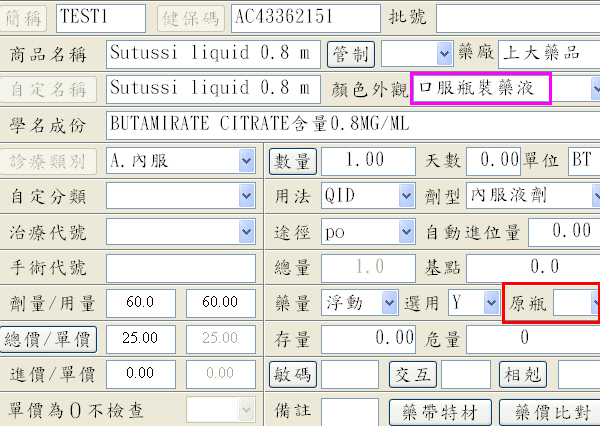The height and width of the screenshot is (426, 600).
Task: Click the 總價/單價 button
Action: click(49, 339)
